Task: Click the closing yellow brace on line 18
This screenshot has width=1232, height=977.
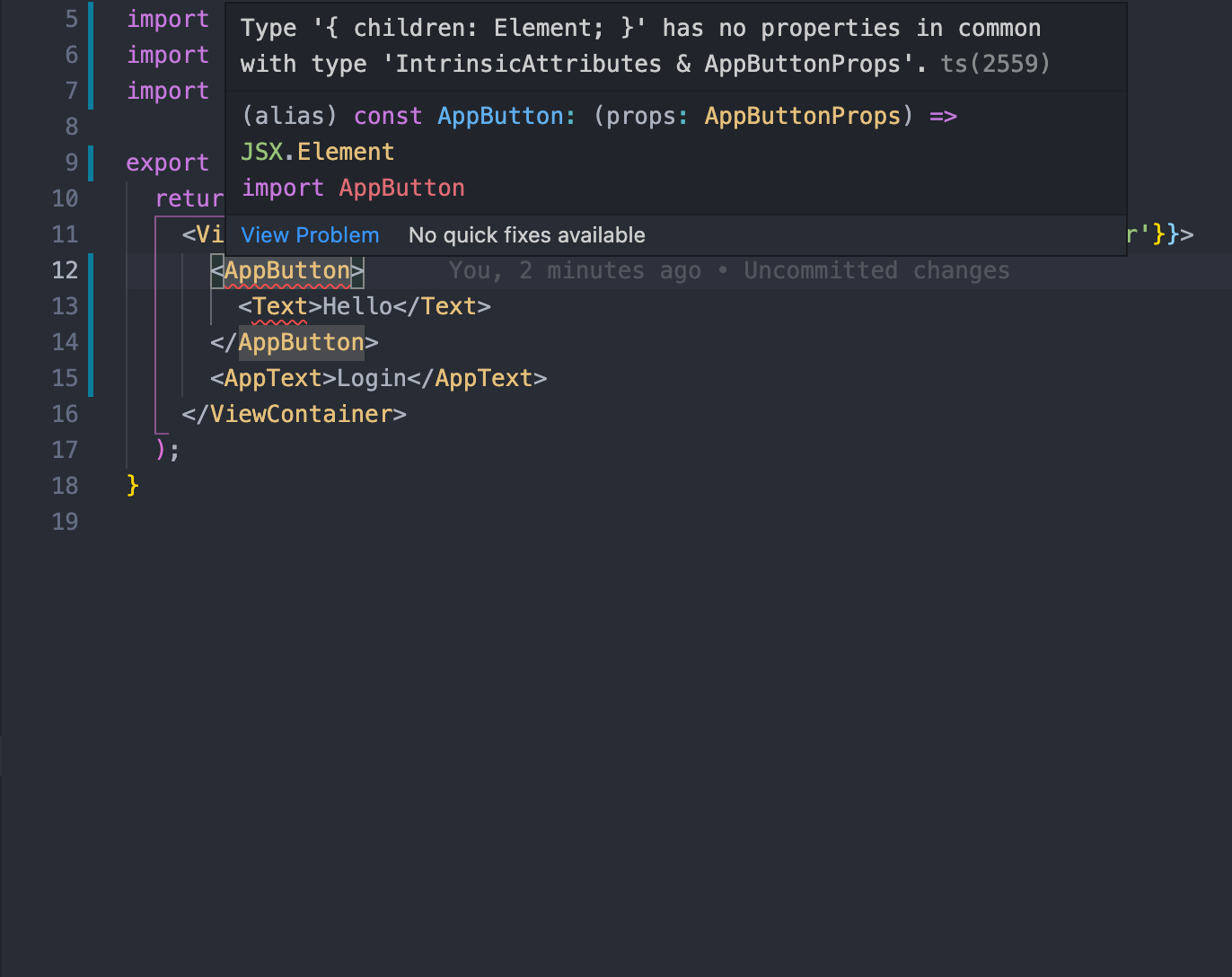Action: coord(133,486)
